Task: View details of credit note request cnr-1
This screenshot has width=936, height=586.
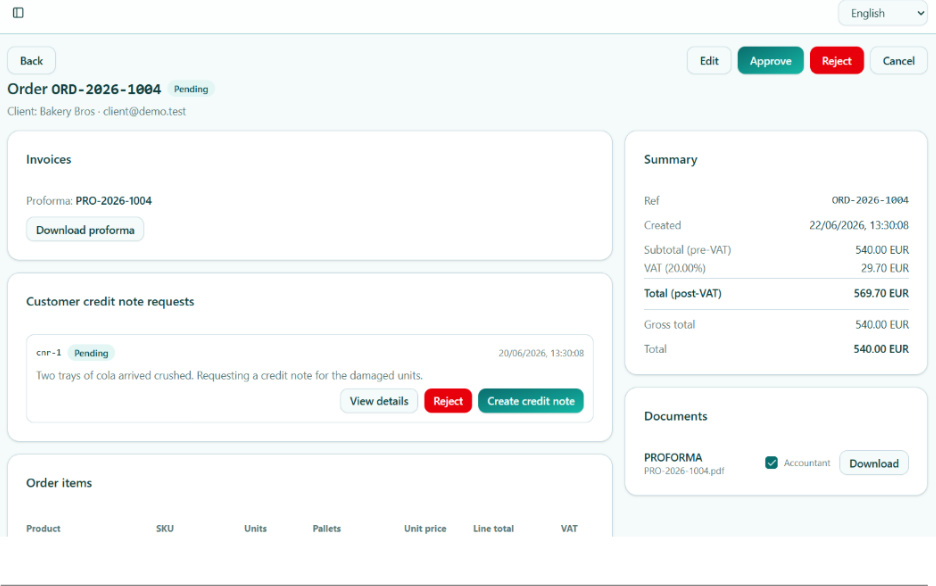Action: [x=379, y=401]
